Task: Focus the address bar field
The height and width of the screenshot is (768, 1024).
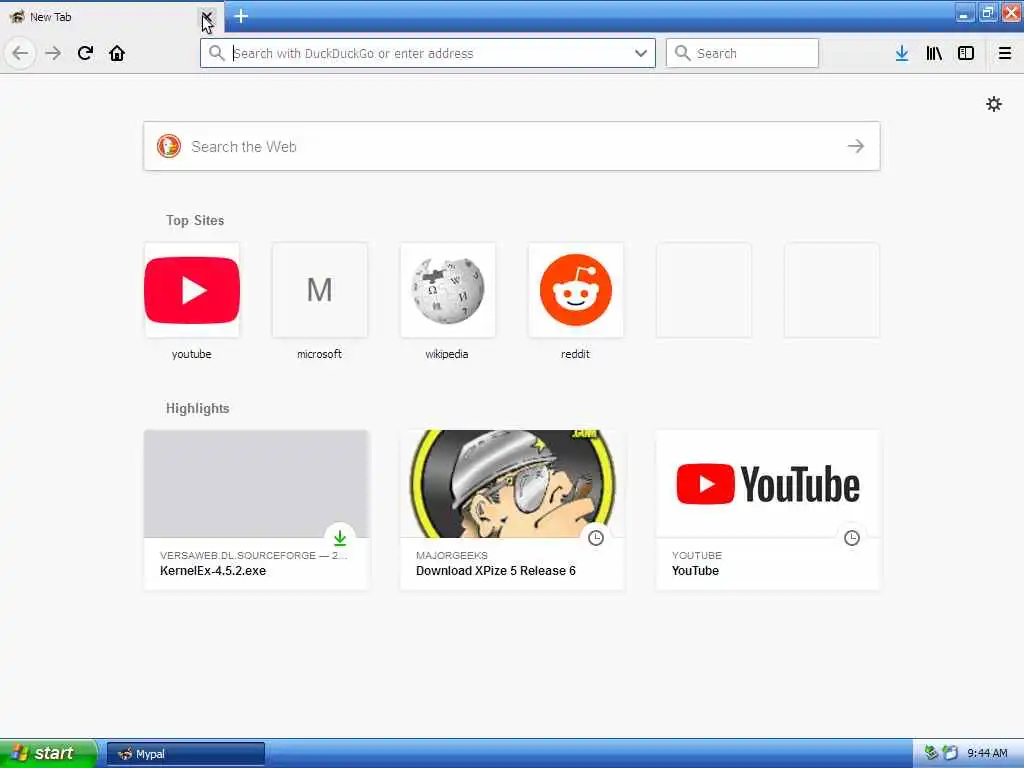Action: (x=428, y=53)
